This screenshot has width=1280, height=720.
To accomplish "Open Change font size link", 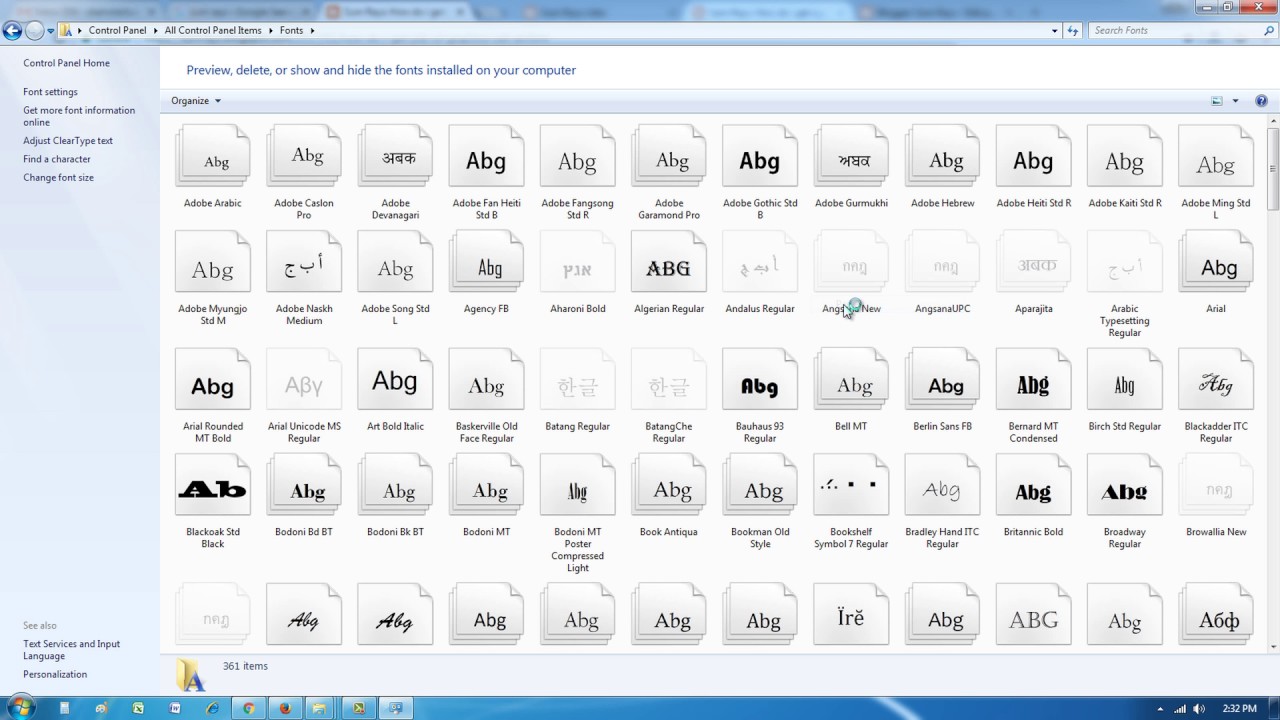I will (58, 178).
